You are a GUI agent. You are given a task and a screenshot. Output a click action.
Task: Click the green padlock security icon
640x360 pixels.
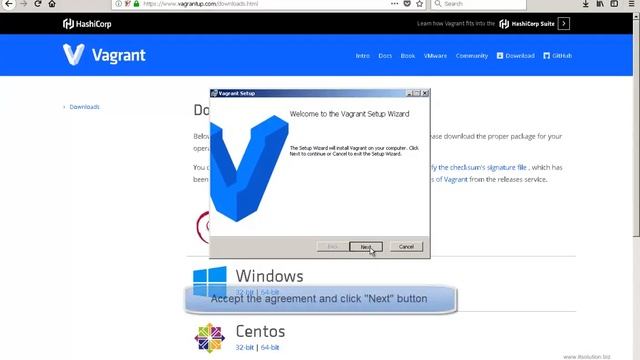136,4
